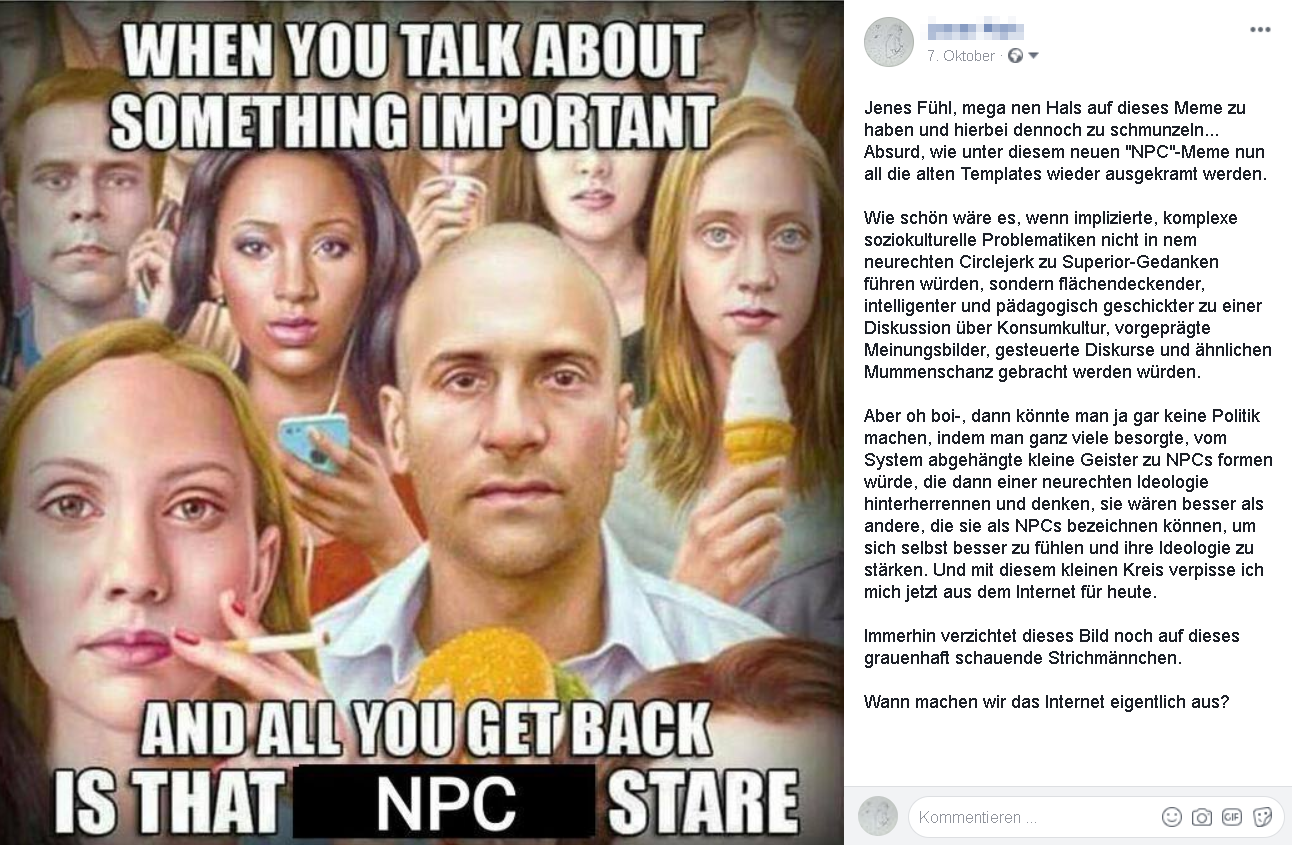Click the line "Wann machen wir das Internet eigentlich aus?"
Screen dimensions: 1292x845
coord(1046,702)
